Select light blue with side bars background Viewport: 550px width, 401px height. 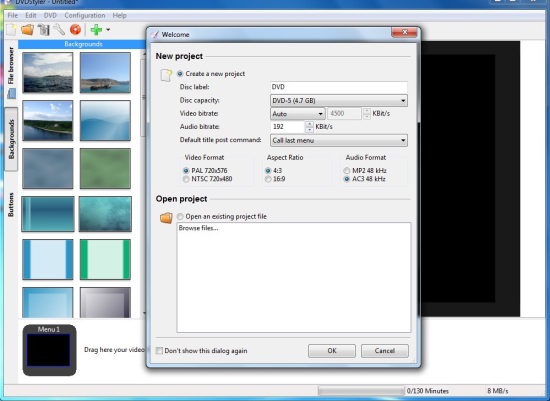point(48,260)
